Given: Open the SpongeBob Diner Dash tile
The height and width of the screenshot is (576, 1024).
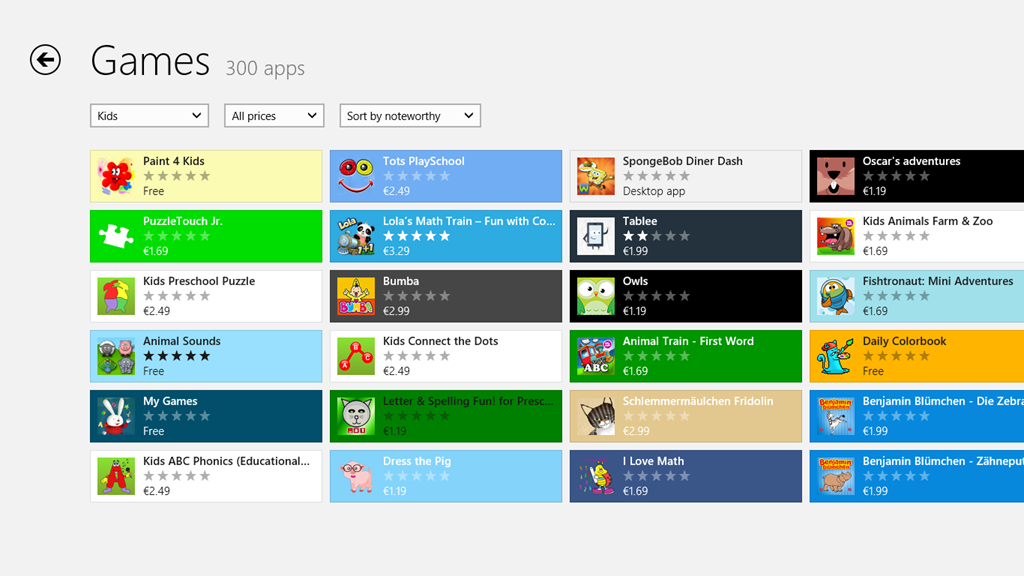Looking at the screenshot, I should (685, 176).
